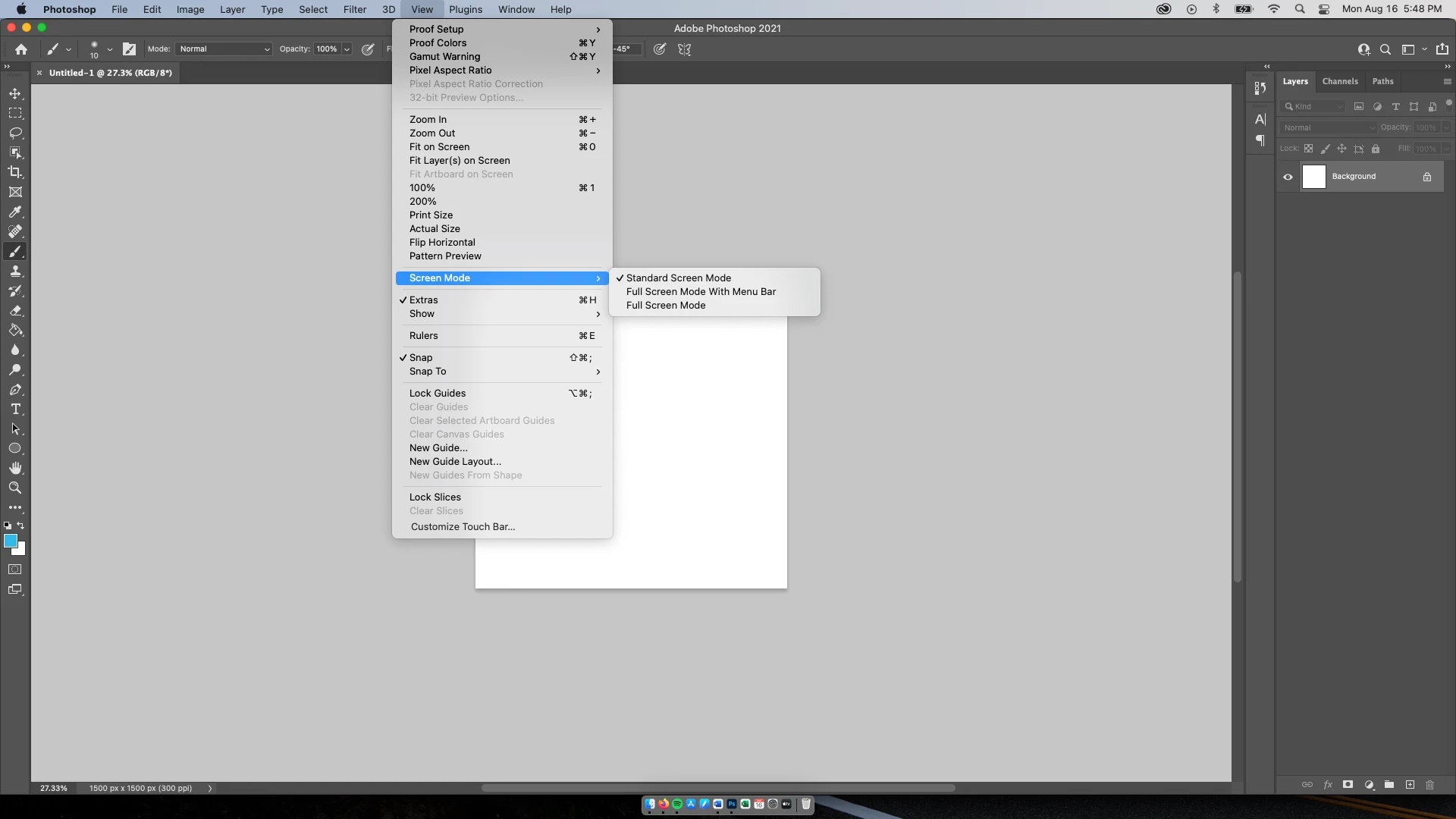Select the Clone Stamp tool
1456x819 pixels.
pos(15,271)
